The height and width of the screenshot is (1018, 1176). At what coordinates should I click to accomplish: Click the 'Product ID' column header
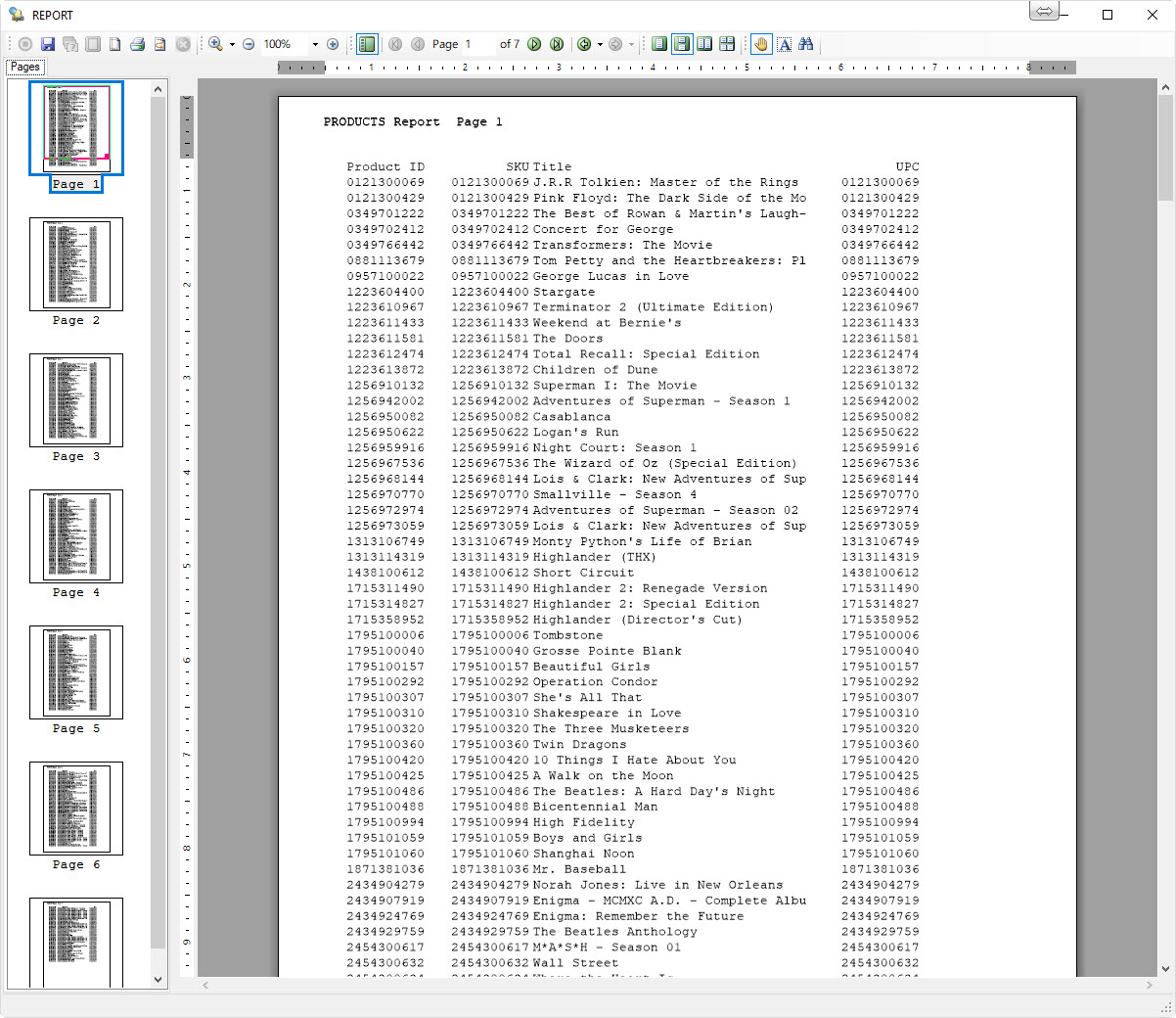click(385, 166)
